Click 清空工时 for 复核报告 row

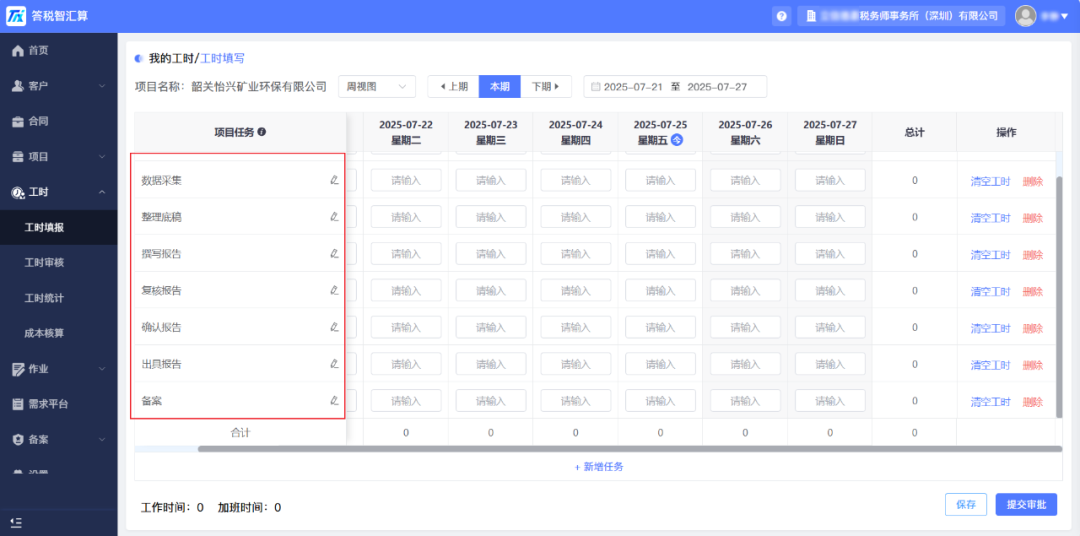coord(990,291)
